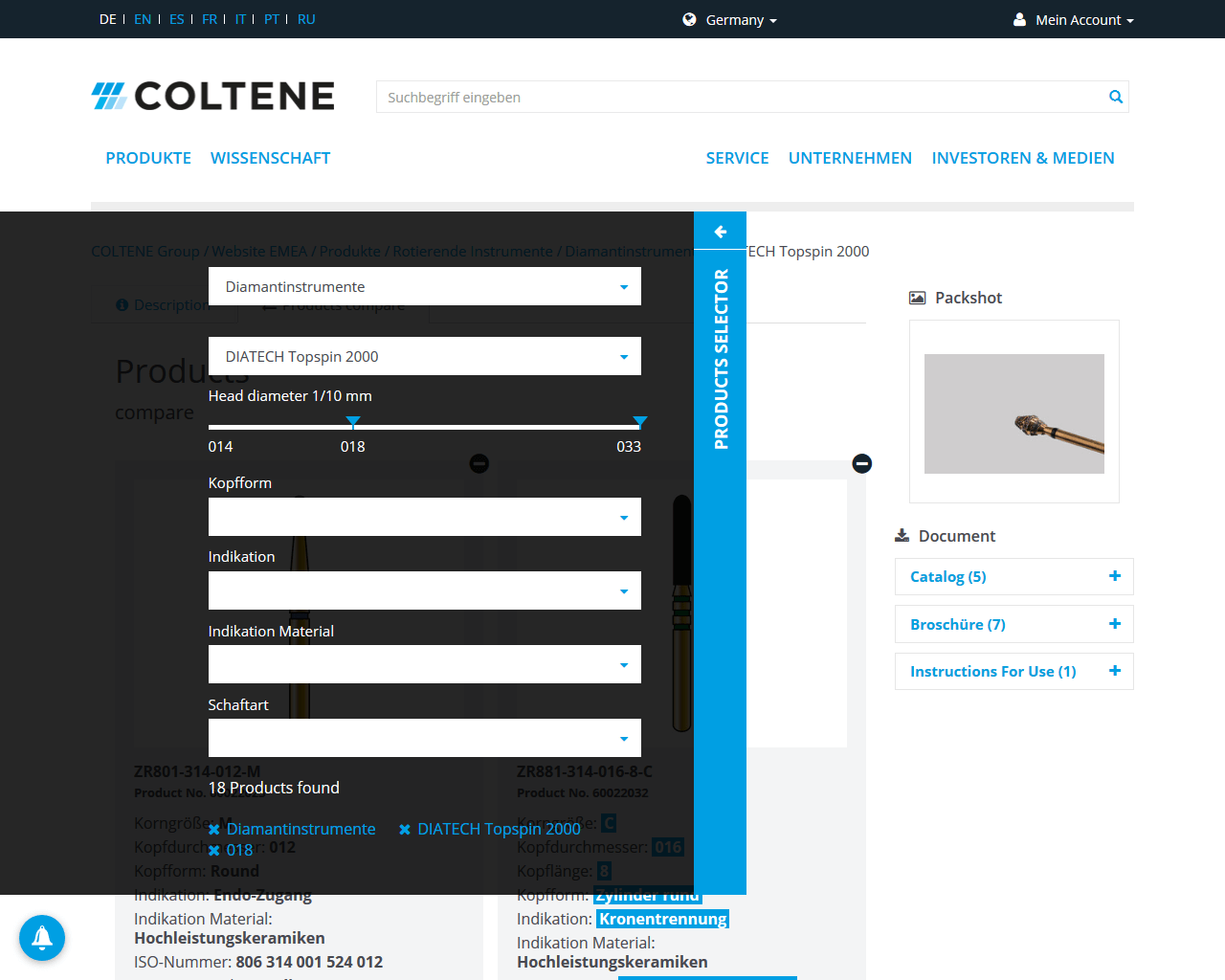Image resolution: width=1225 pixels, height=980 pixels.
Task: Click the search magnifier icon
Action: (1115, 97)
